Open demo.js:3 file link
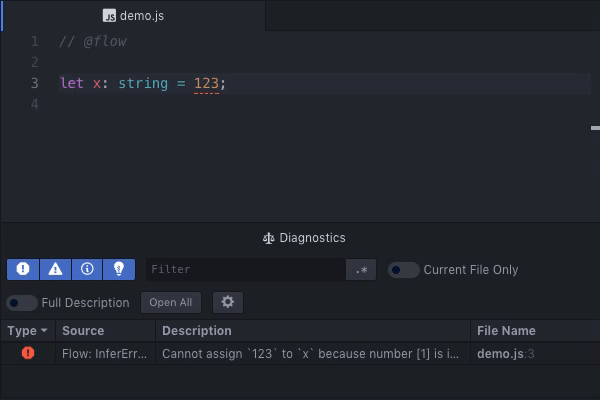The height and width of the screenshot is (400, 600). [x=505, y=354]
